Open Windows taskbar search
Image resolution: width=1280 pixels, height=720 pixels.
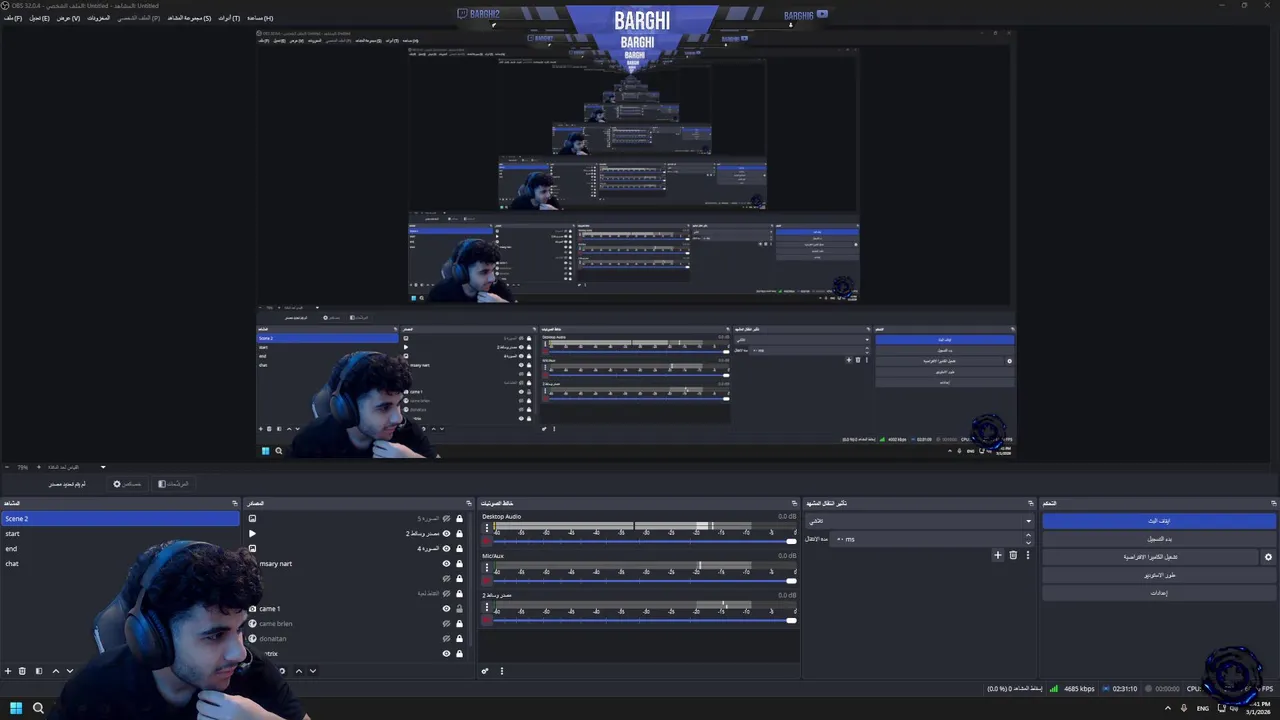[x=38, y=708]
